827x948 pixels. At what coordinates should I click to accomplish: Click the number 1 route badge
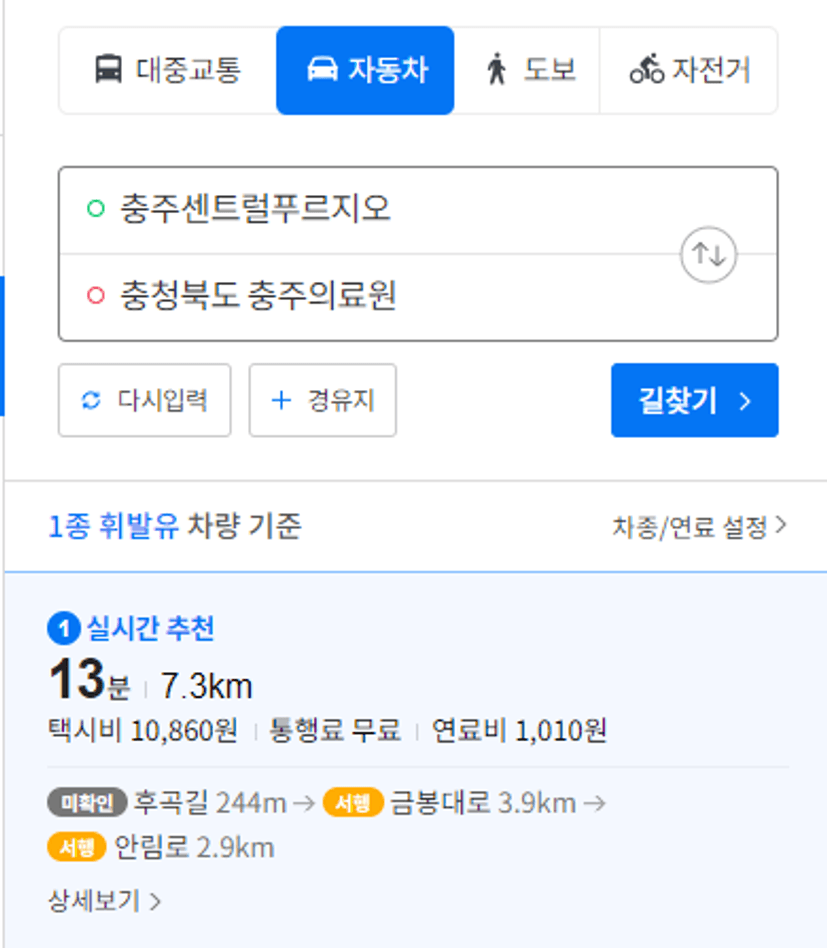click(x=63, y=629)
